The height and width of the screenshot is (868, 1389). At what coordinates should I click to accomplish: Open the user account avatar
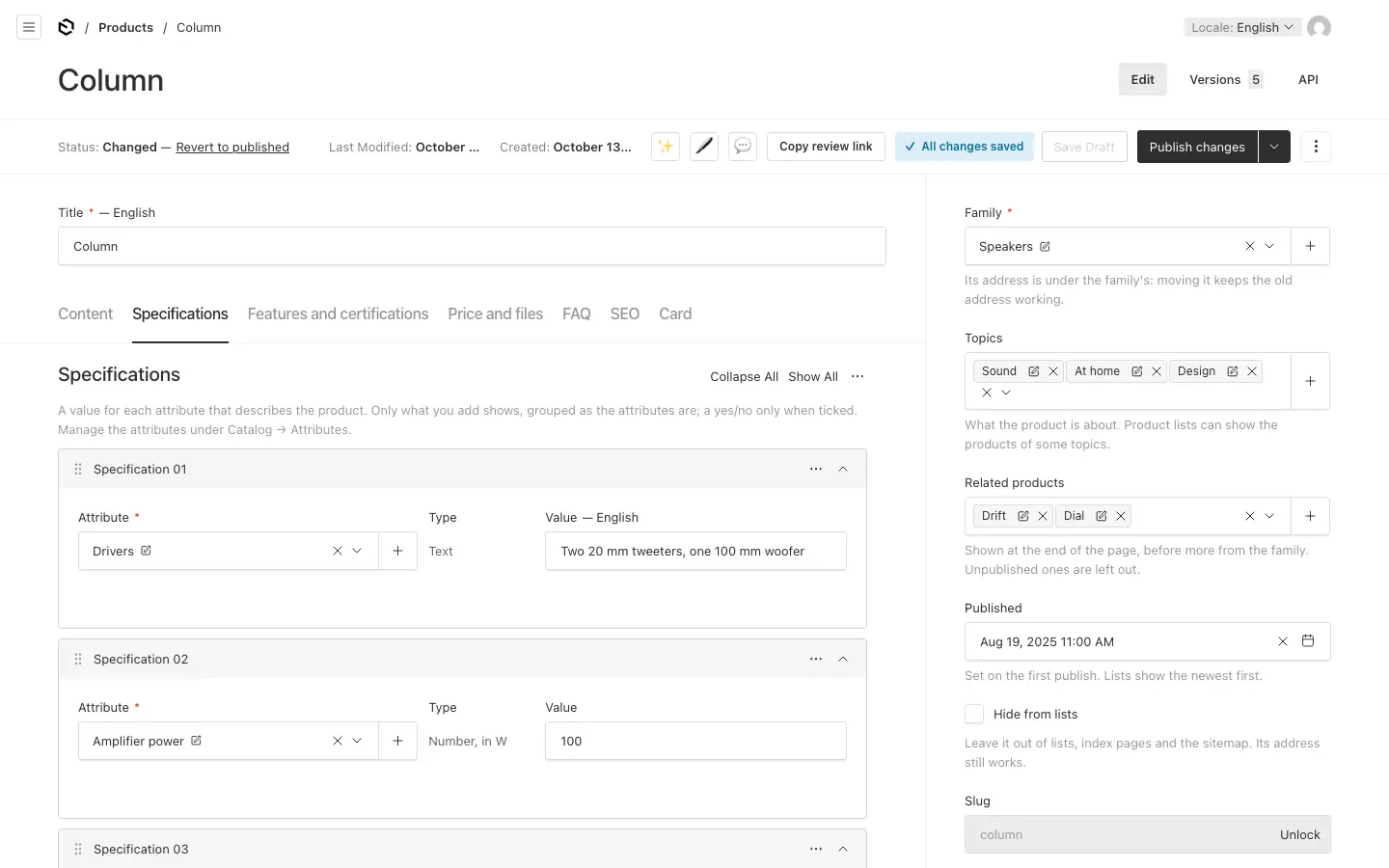coord(1319,27)
